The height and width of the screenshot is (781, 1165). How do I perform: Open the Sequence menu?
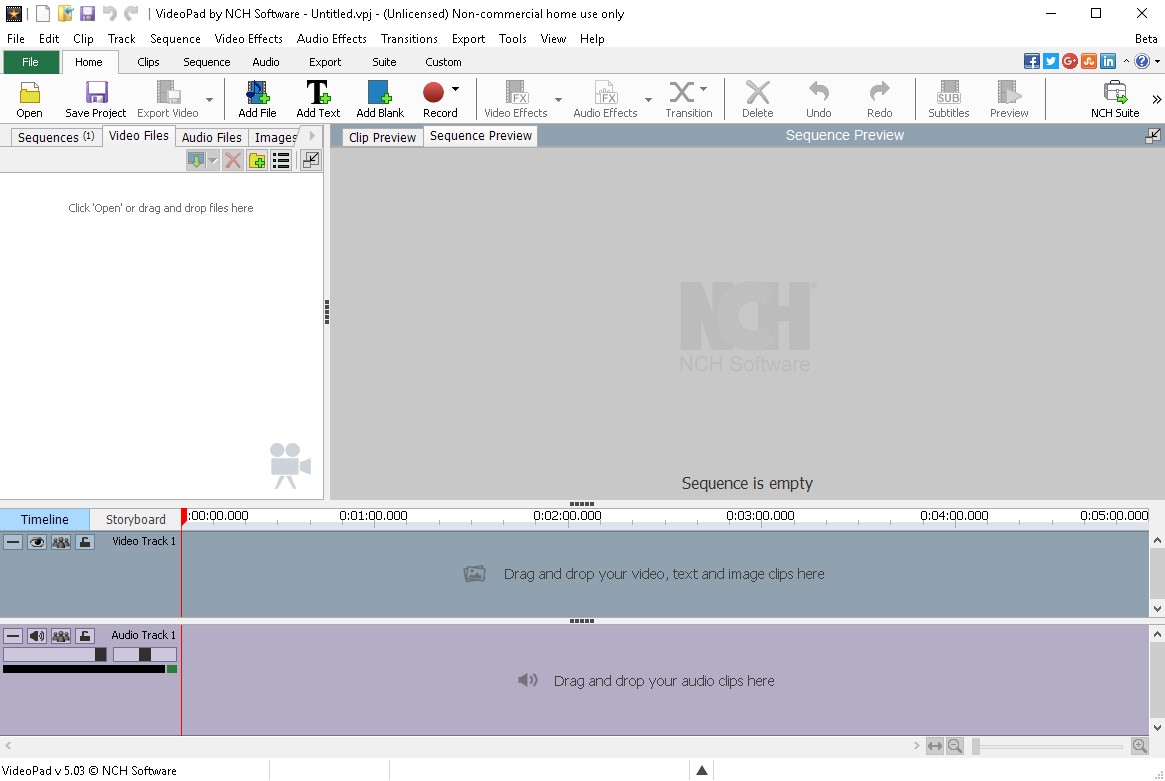click(175, 39)
